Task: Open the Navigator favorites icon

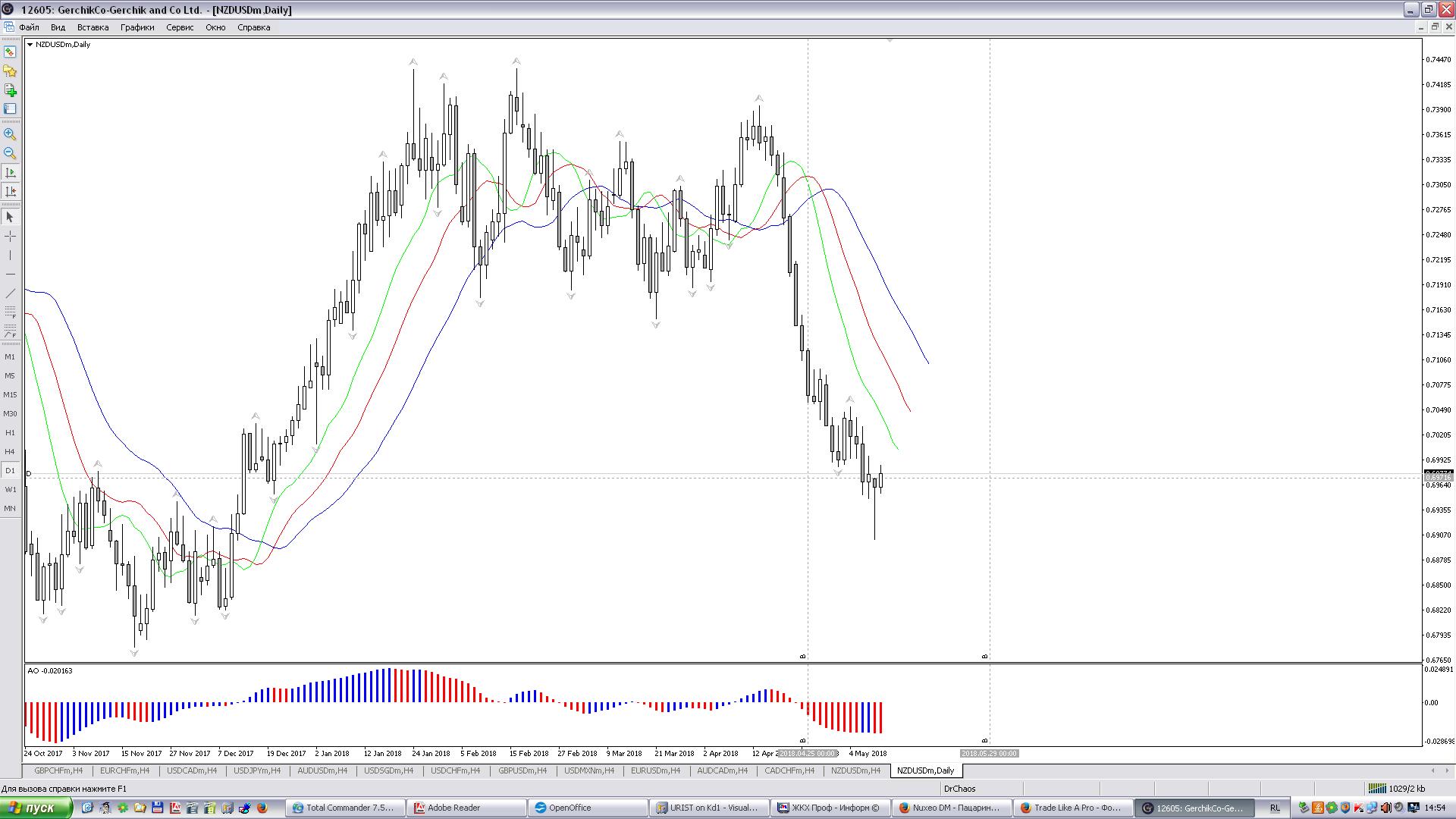Action: tap(10, 71)
